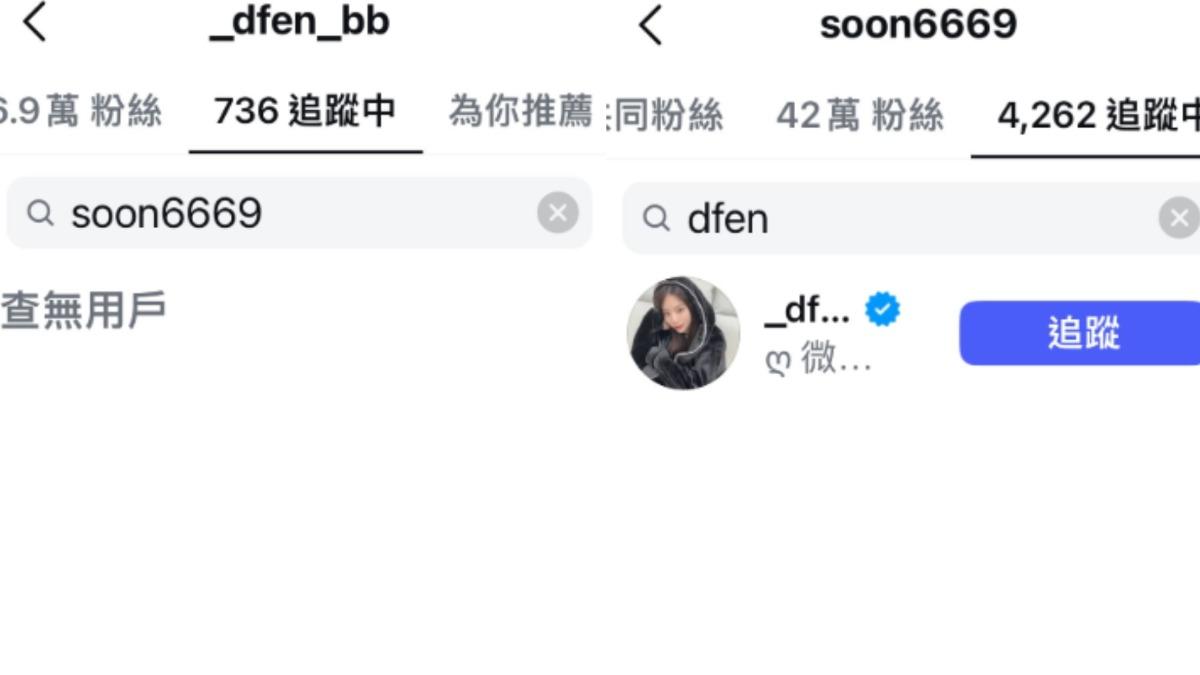
Task: Open the _df... username result
Action: tap(807, 311)
